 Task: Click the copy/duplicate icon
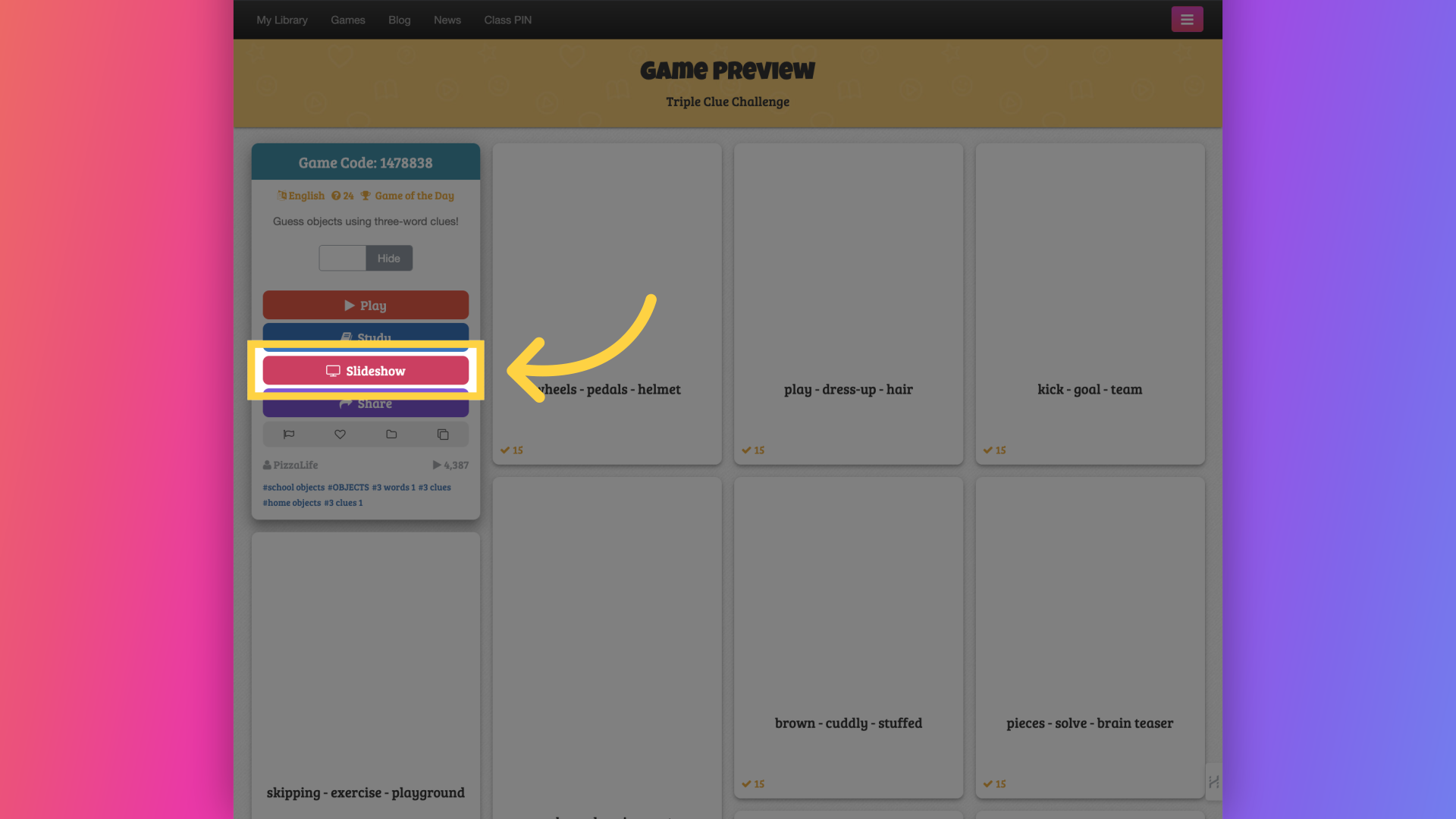(442, 434)
